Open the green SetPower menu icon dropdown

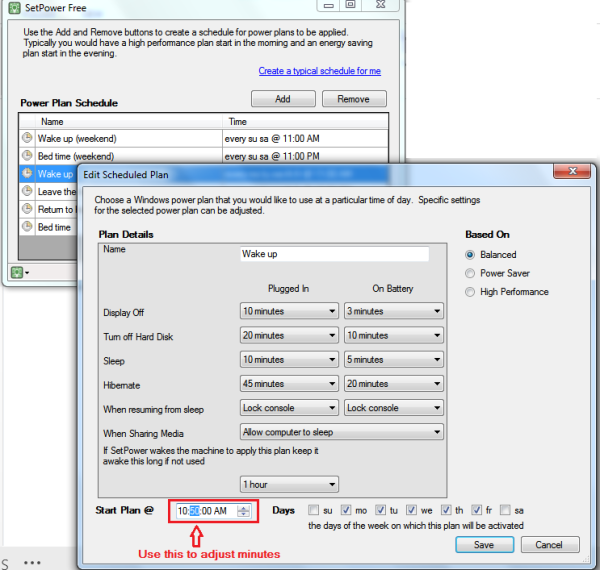point(20,273)
